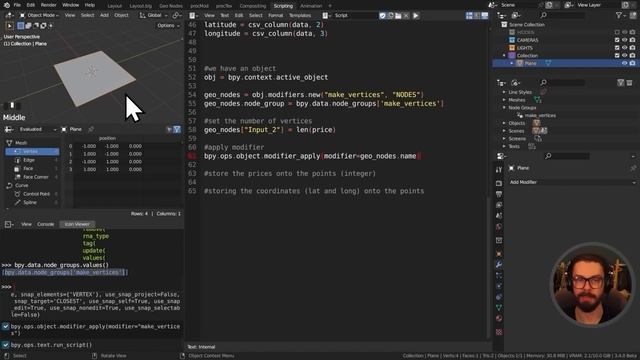Hide LIGHTS collection with eye icon
640x360 pixels.
point(624,48)
